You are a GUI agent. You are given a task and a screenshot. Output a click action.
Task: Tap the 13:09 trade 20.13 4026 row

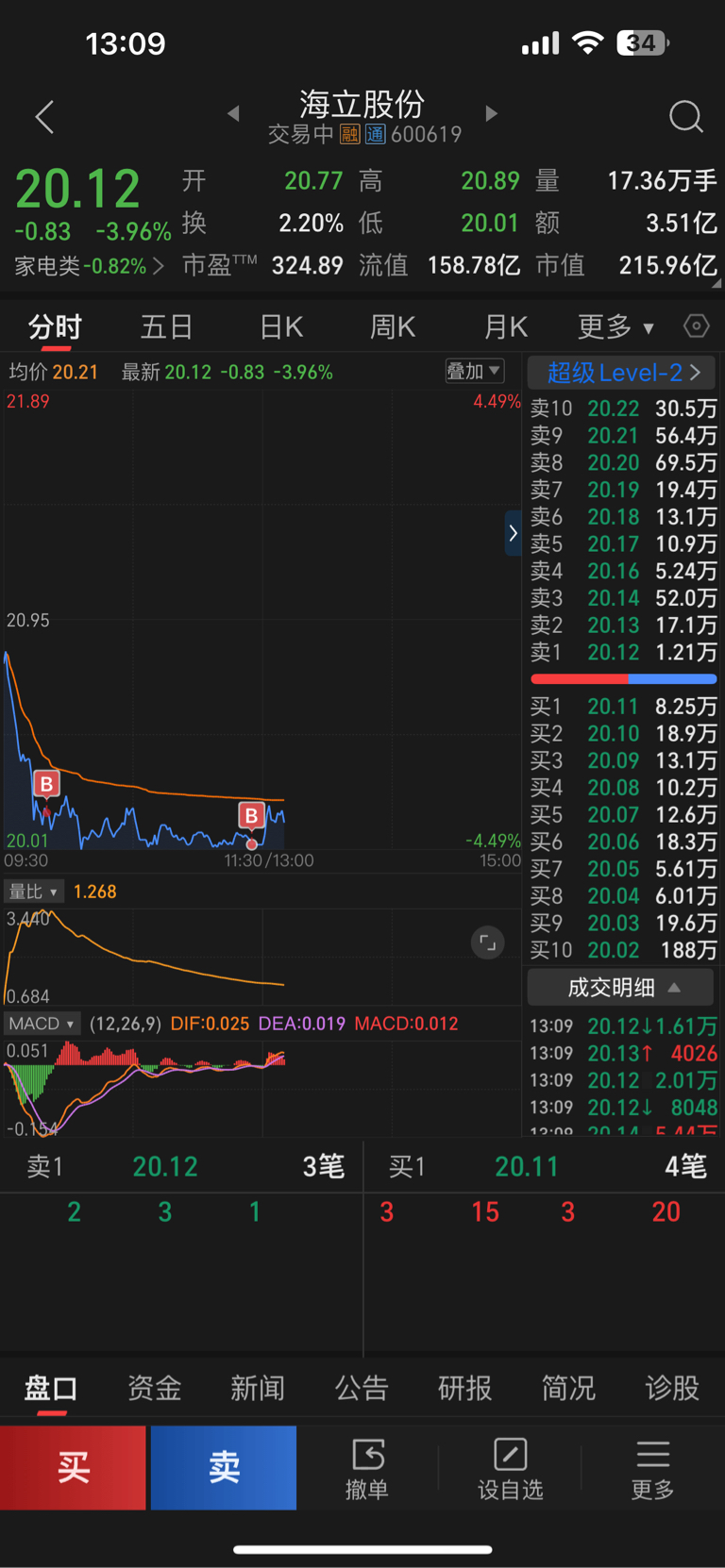click(623, 1053)
